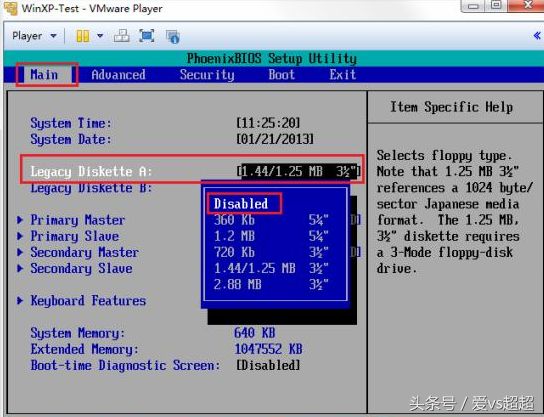Choose 2.88 MB 3½" floppy option
This screenshot has height=417, width=544.
coord(271,284)
